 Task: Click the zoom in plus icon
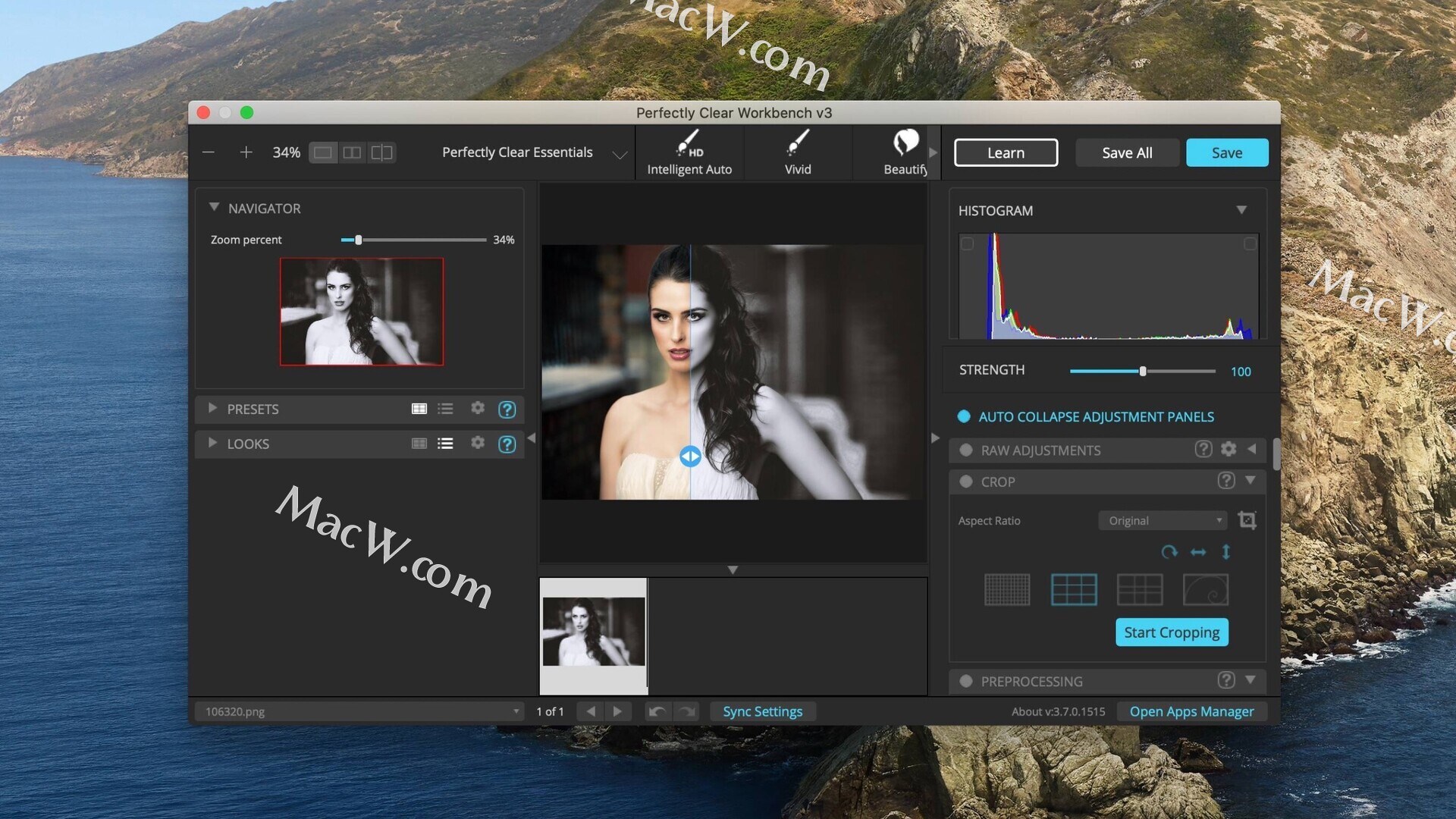click(246, 152)
